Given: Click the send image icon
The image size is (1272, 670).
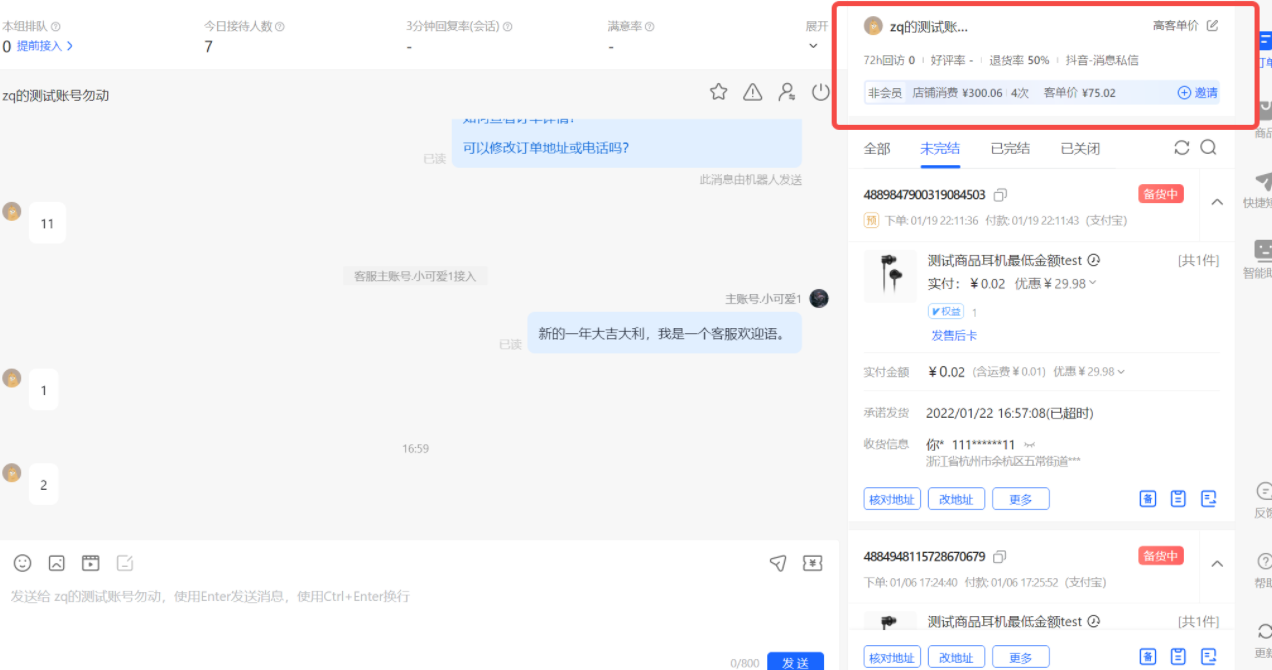Looking at the screenshot, I should point(57,563).
